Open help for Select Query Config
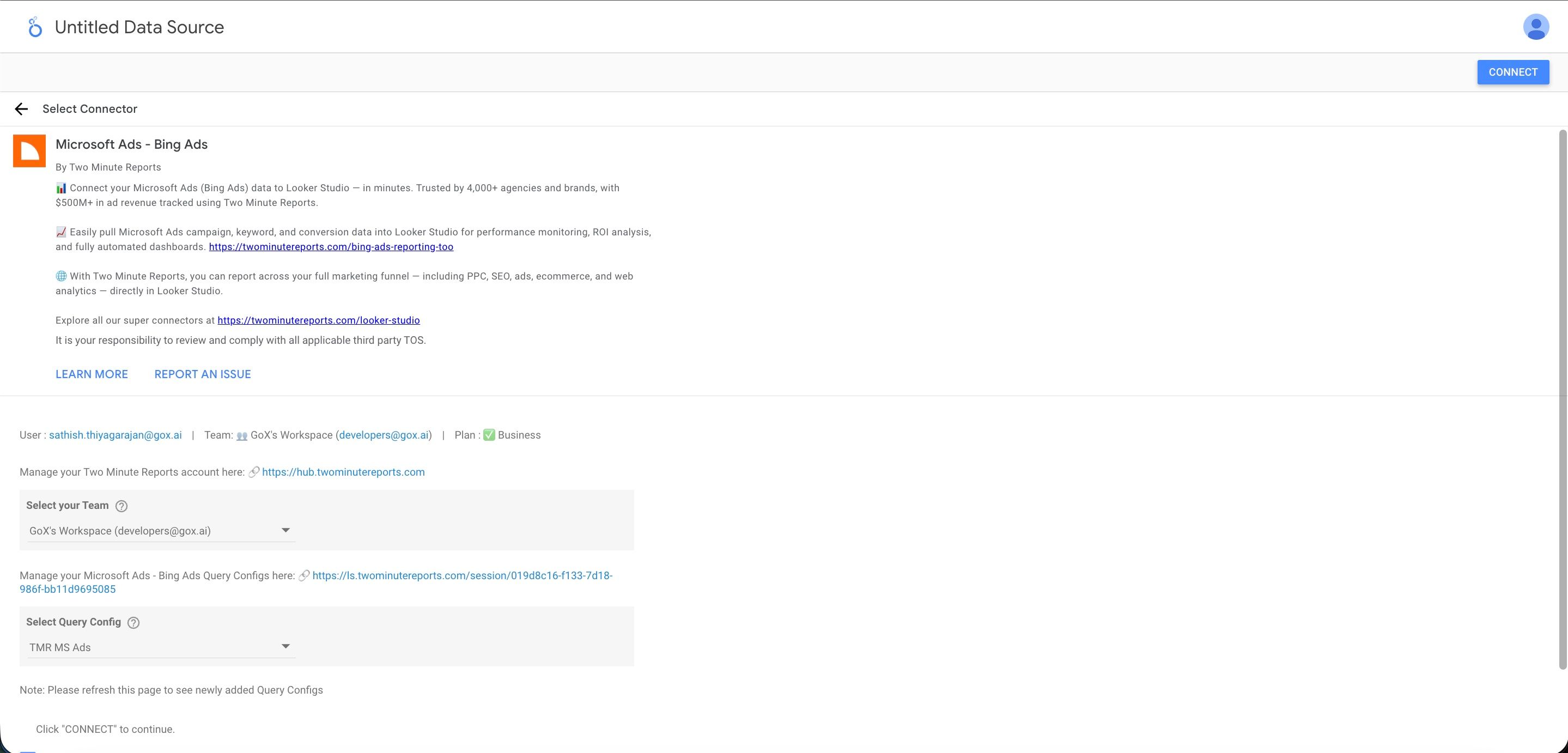Image resolution: width=1568 pixels, height=753 pixels. tap(133, 622)
